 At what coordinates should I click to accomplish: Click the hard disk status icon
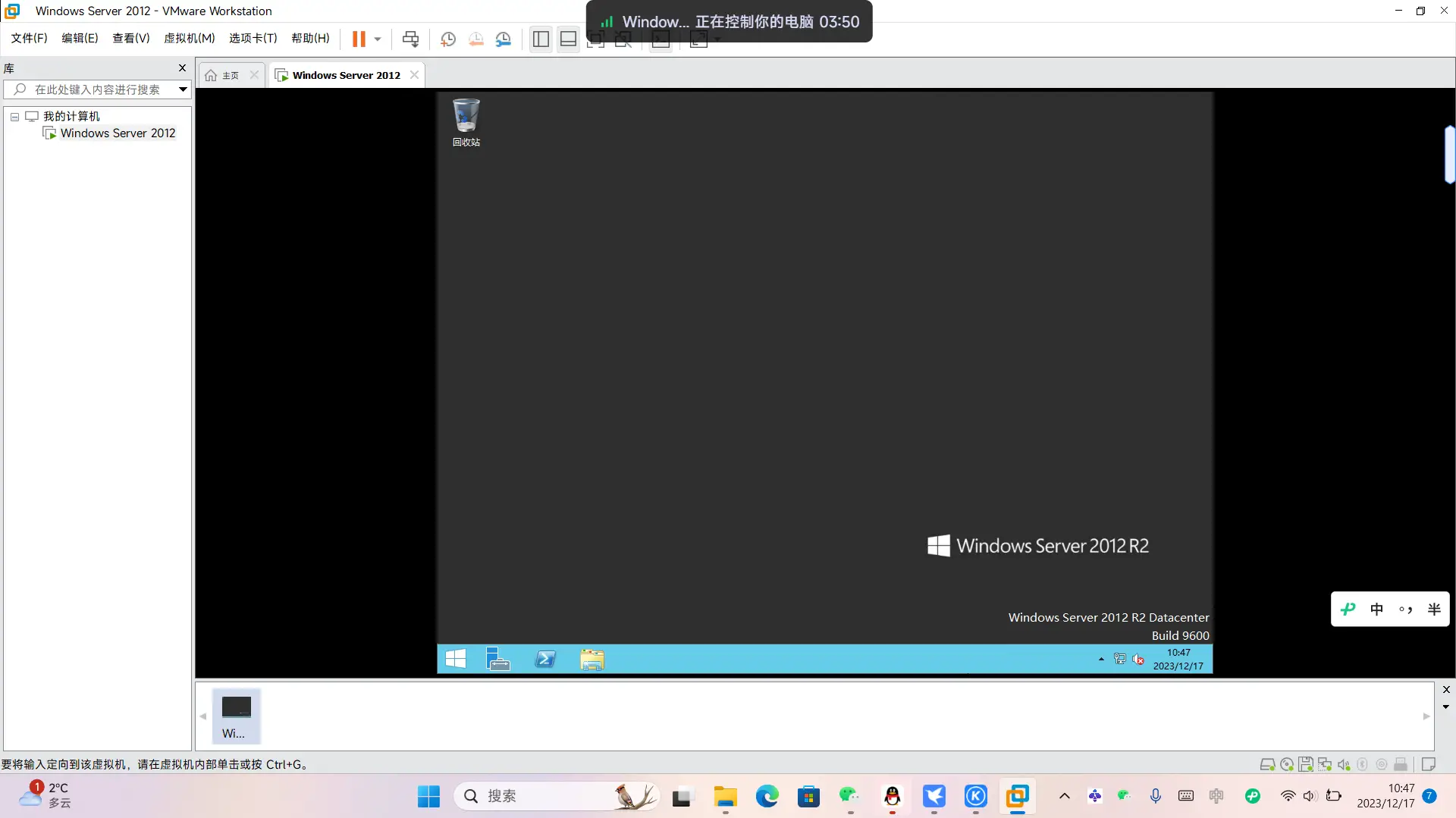pyautogui.click(x=1268, y=764)
